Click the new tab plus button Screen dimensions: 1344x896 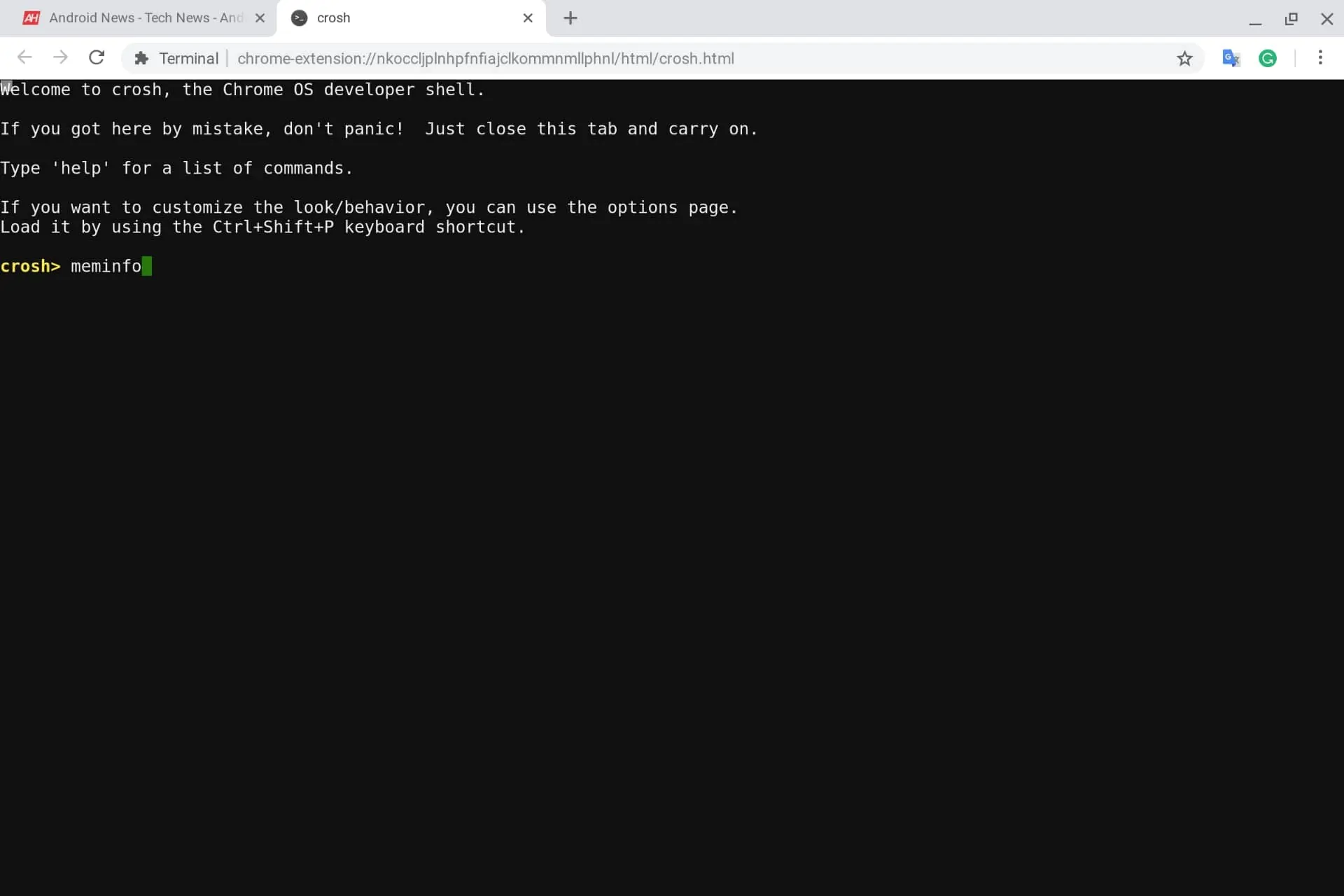(571, 17)
